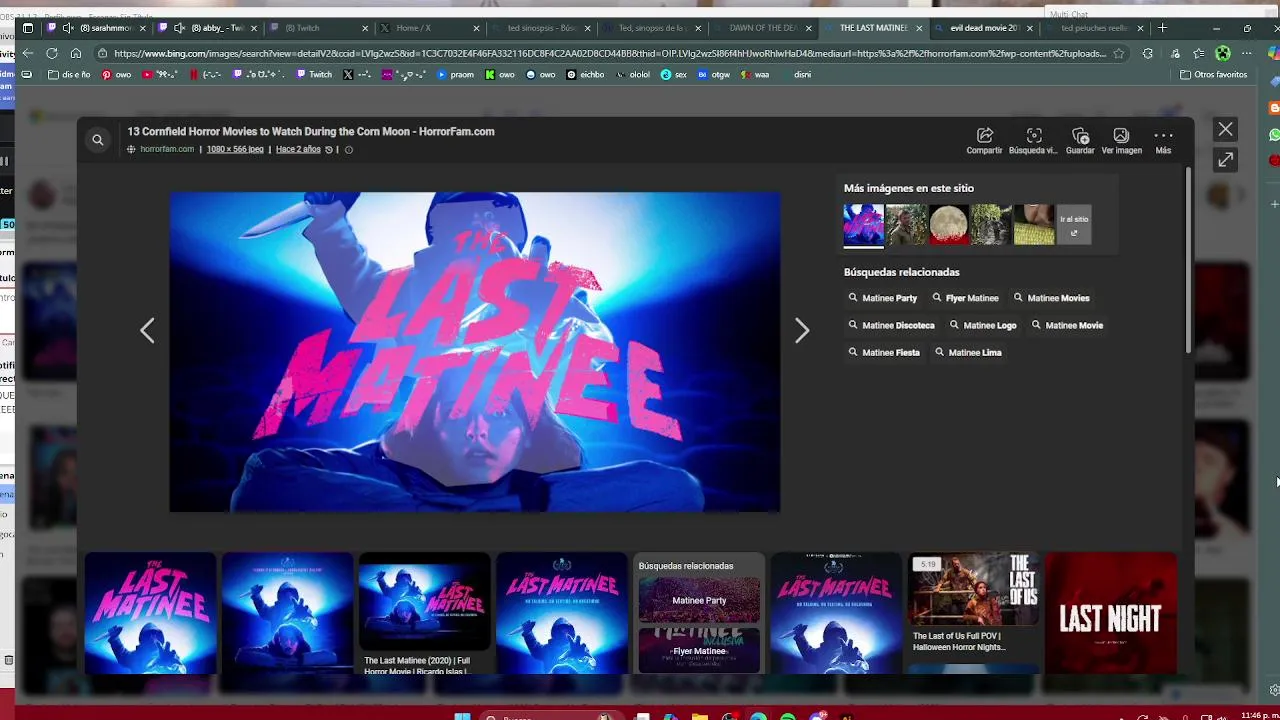
Task: Click the search magnifier icon in image viewer
Action: [x=97, y=140]
